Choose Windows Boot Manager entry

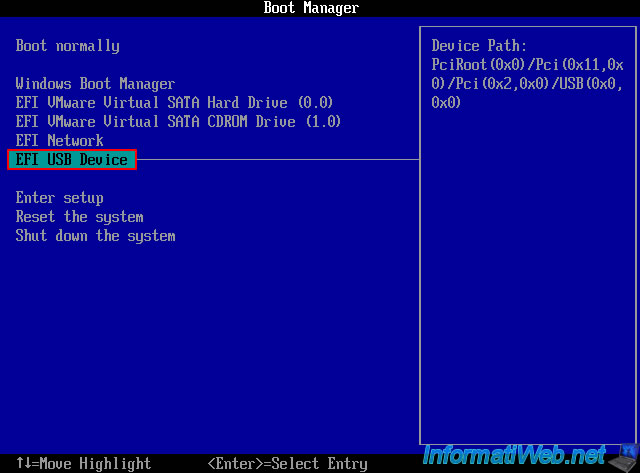pos(96,84)
